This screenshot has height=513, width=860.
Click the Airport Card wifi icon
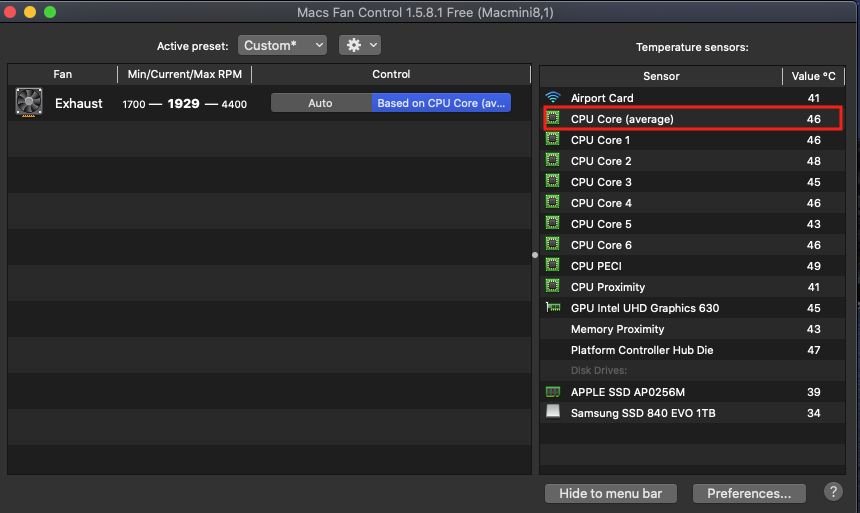tap(553, 98)
